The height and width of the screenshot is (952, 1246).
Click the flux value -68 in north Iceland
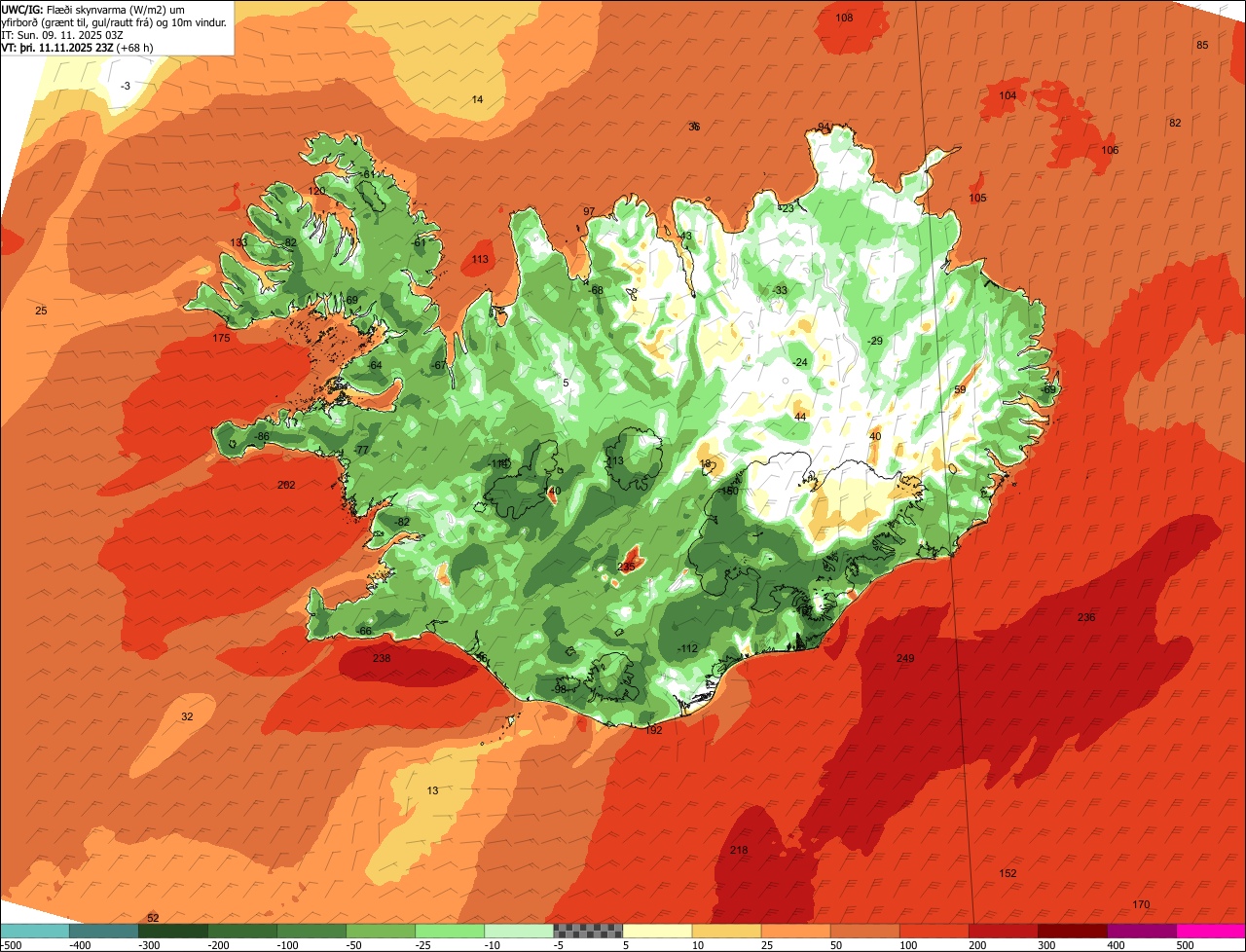tap(596, 290)
